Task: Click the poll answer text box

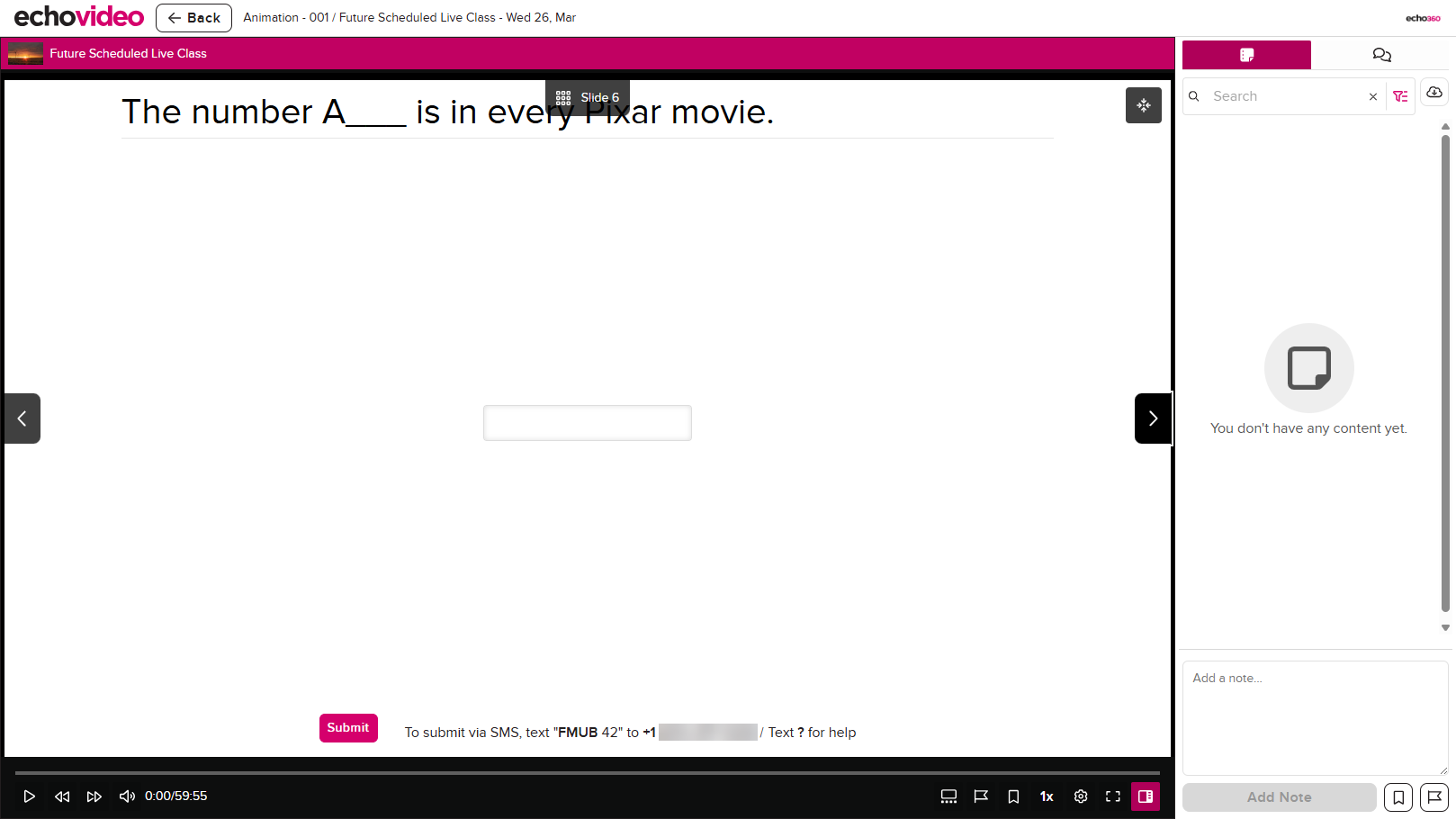Action: point(587,422)
